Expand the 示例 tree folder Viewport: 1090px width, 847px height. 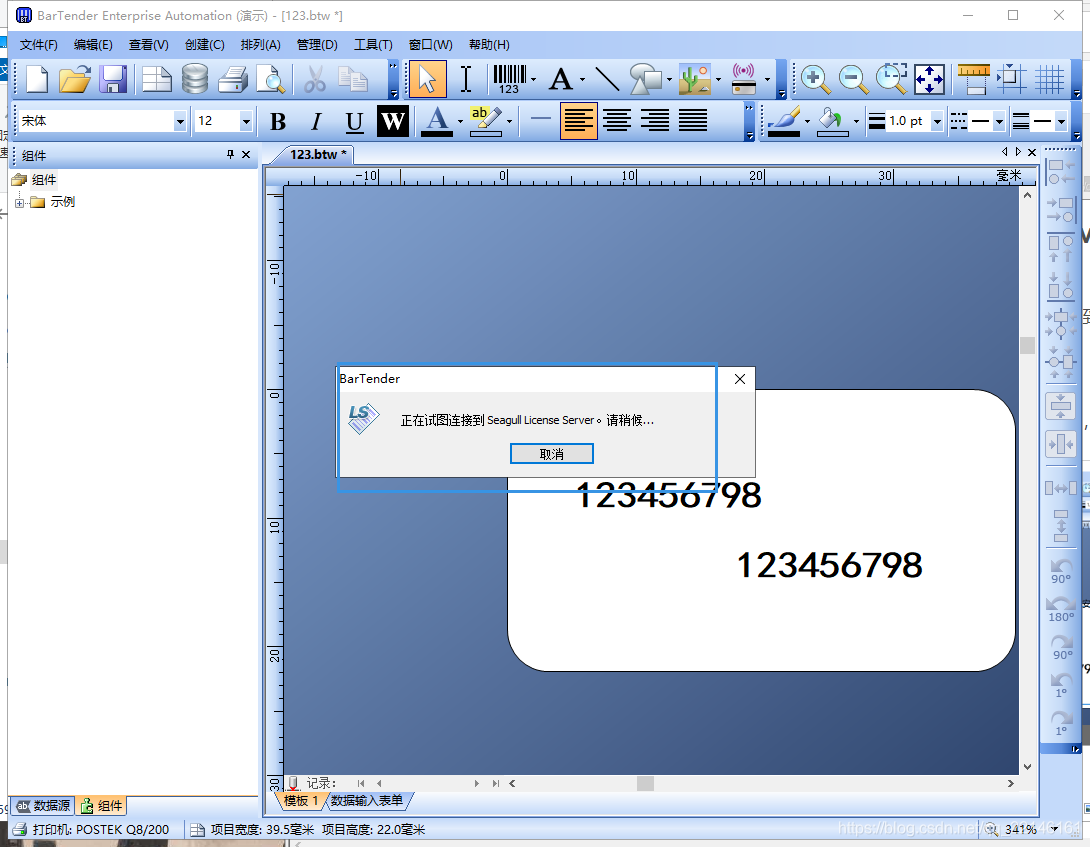[x=19, y=202]
